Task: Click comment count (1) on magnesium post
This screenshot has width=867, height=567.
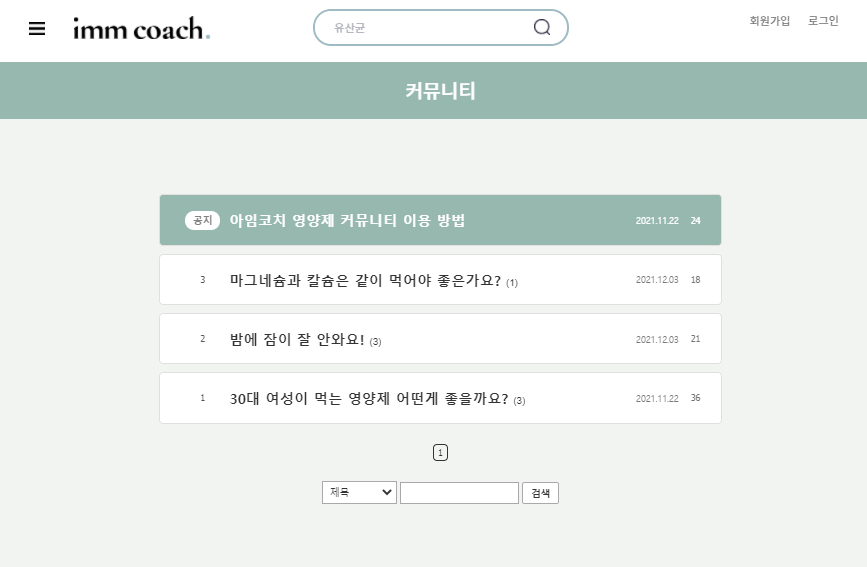Action: point(512,283)
